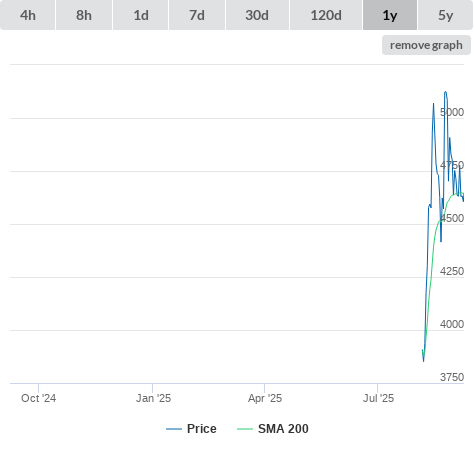Click the blue Price legend line marker

pos(174,429)
